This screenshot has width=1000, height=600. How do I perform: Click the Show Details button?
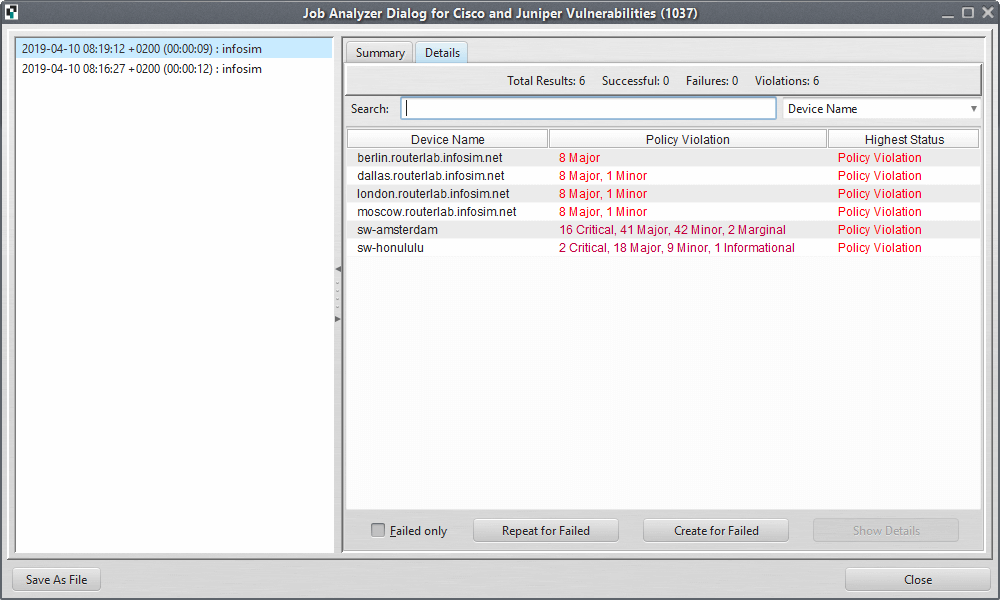[886, 530]
